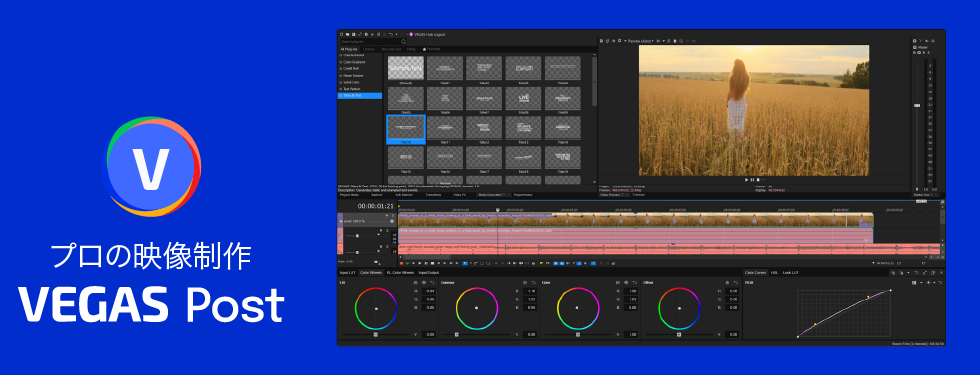Select Solid Color in the generator list
980x375 pixels.
pyautogui.click(x=350, y=82)
